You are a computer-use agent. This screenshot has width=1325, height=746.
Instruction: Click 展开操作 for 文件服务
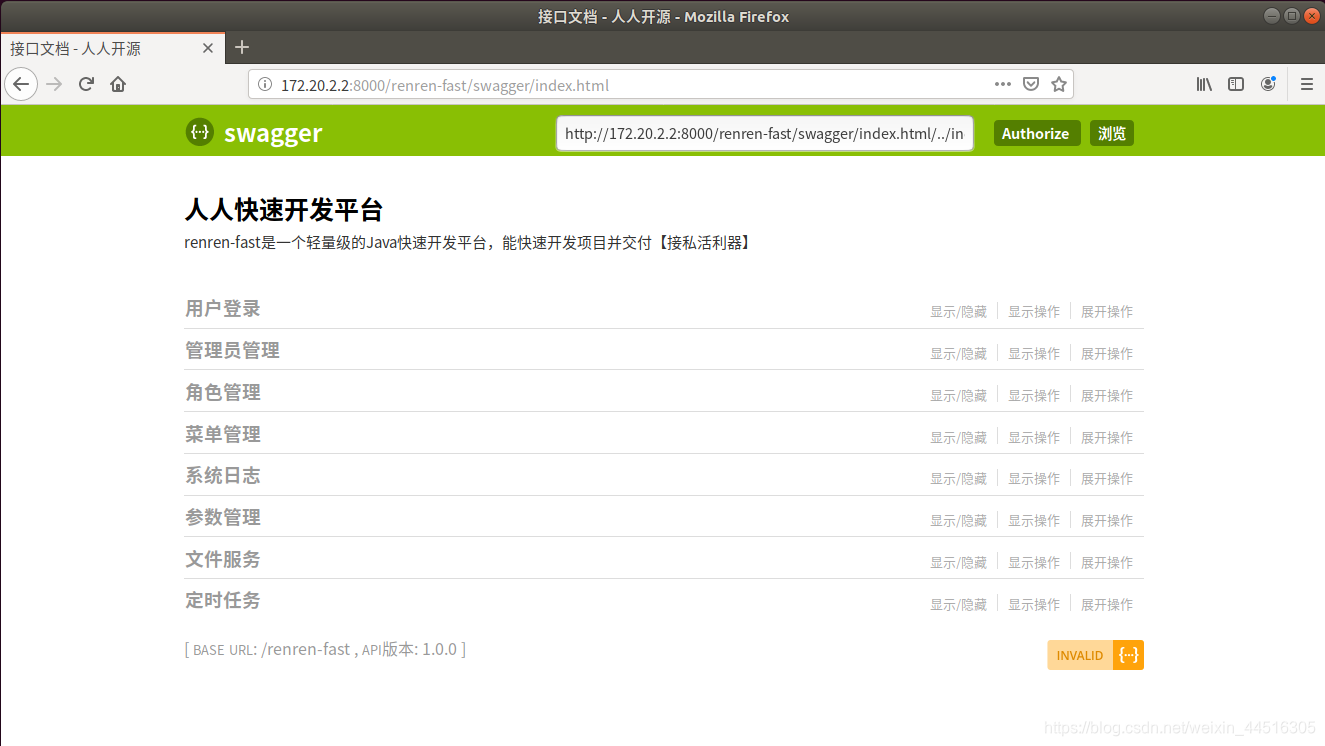(x=1107, y=563)
